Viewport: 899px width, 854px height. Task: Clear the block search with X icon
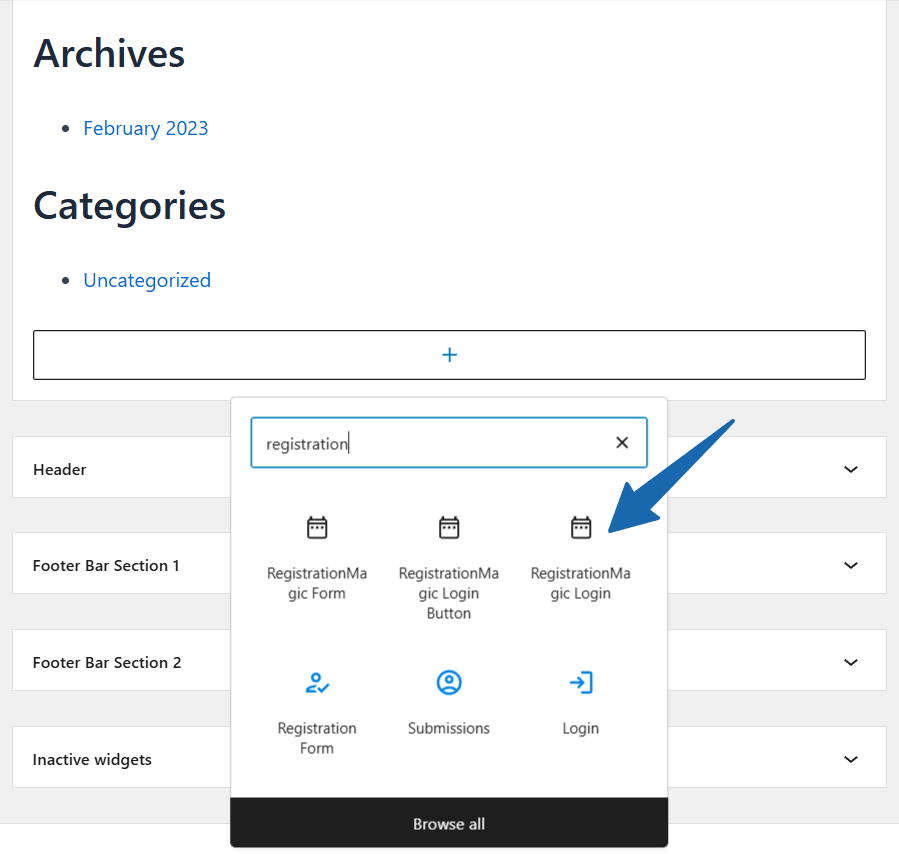[x=622, y=443]
